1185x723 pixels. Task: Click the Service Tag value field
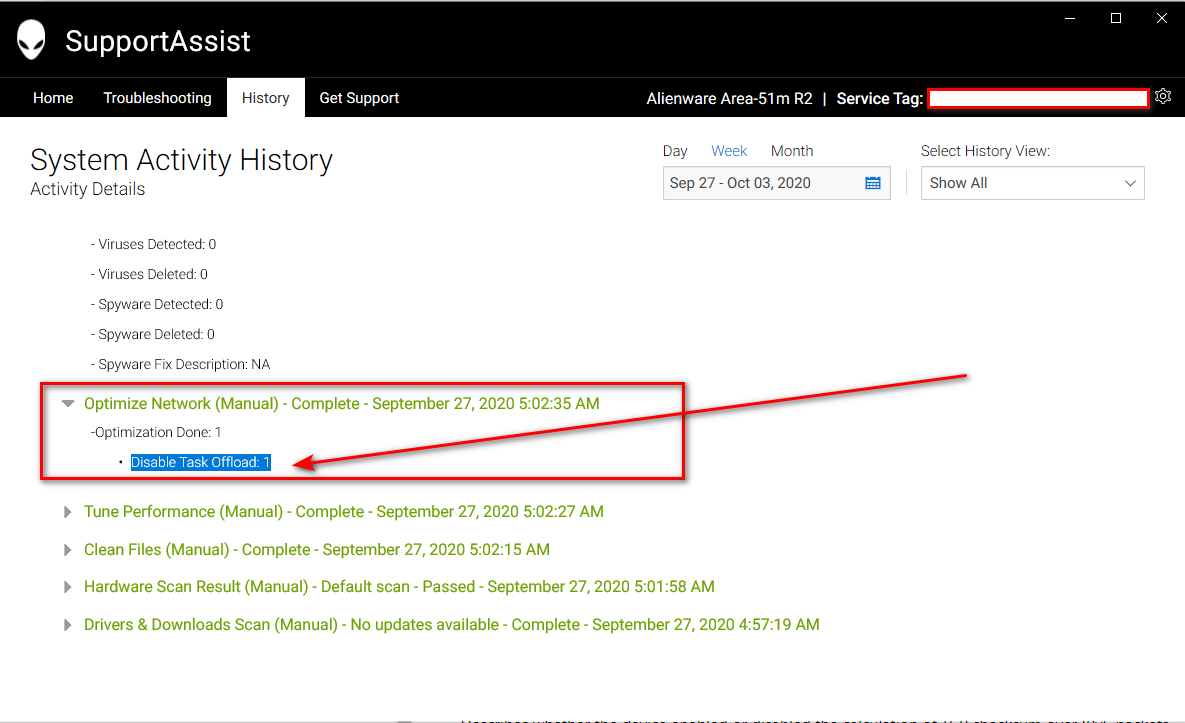point(1038,98)
